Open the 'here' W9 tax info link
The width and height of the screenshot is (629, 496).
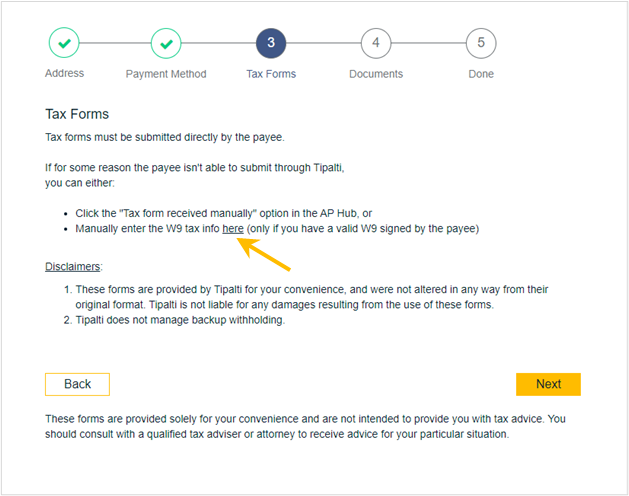(x=233, y=229)
